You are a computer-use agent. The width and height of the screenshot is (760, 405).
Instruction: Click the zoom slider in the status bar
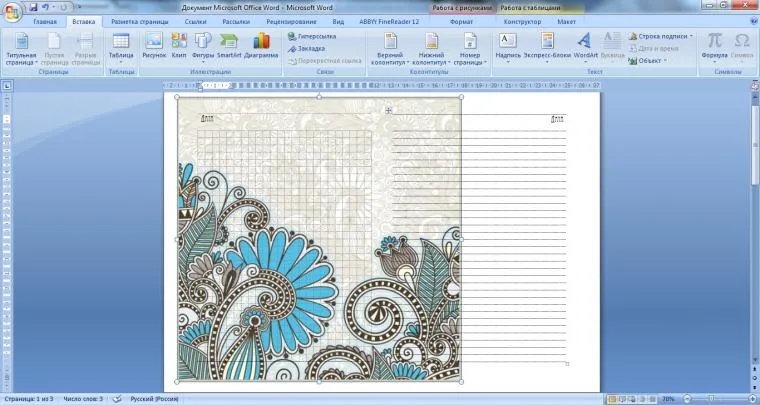pos(712,399)
